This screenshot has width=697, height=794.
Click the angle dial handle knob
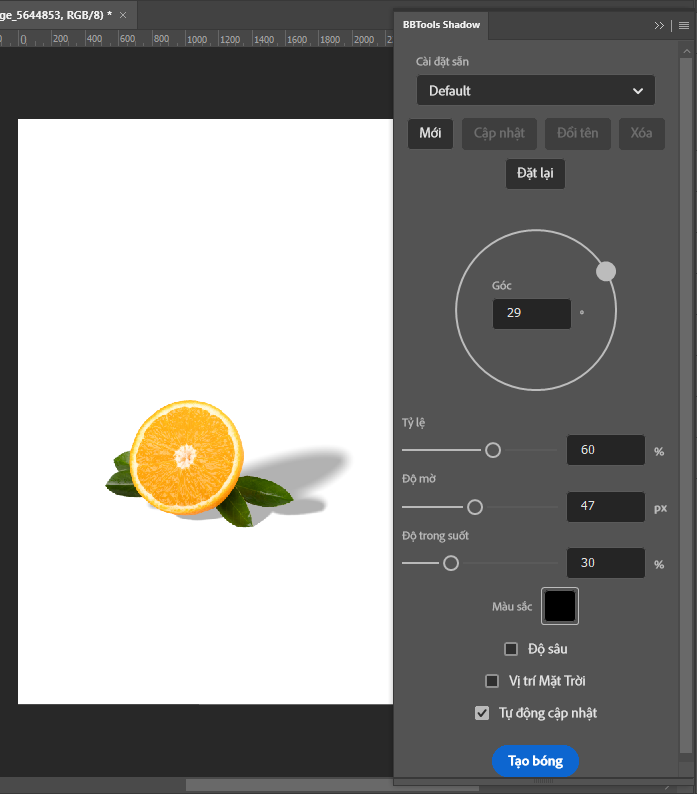tap(606, 271)
